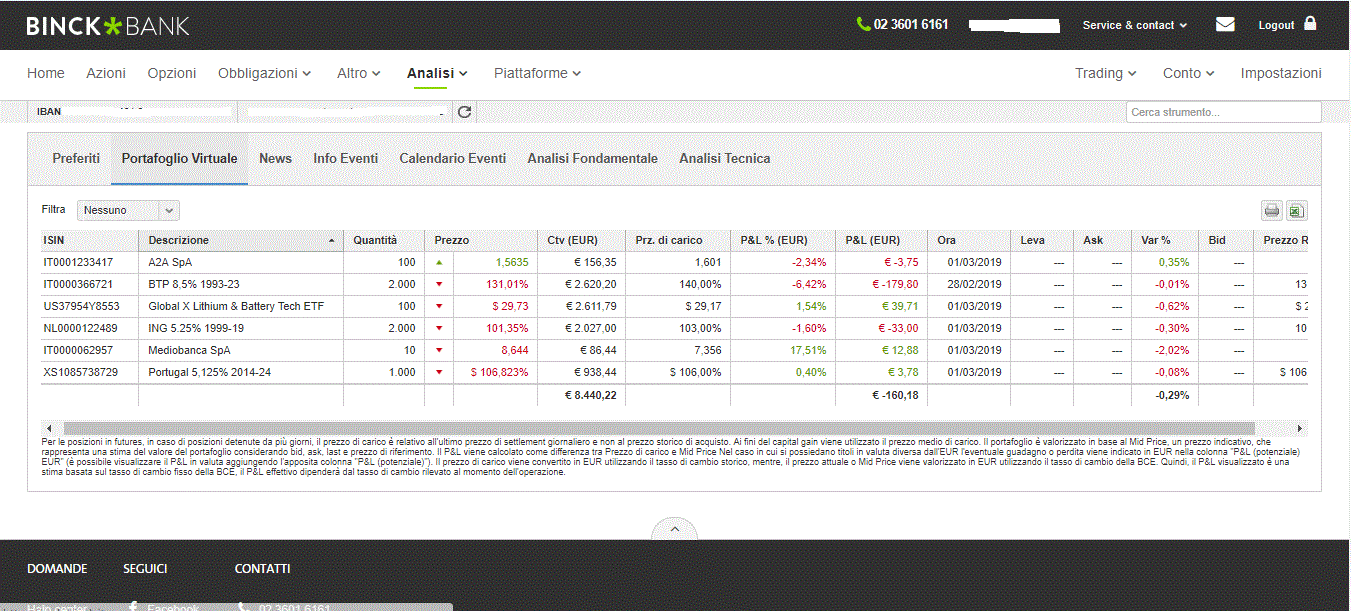Click the green up arrow for A2A SpA
Screen dimensions: 1351x611
pos(438,262)
